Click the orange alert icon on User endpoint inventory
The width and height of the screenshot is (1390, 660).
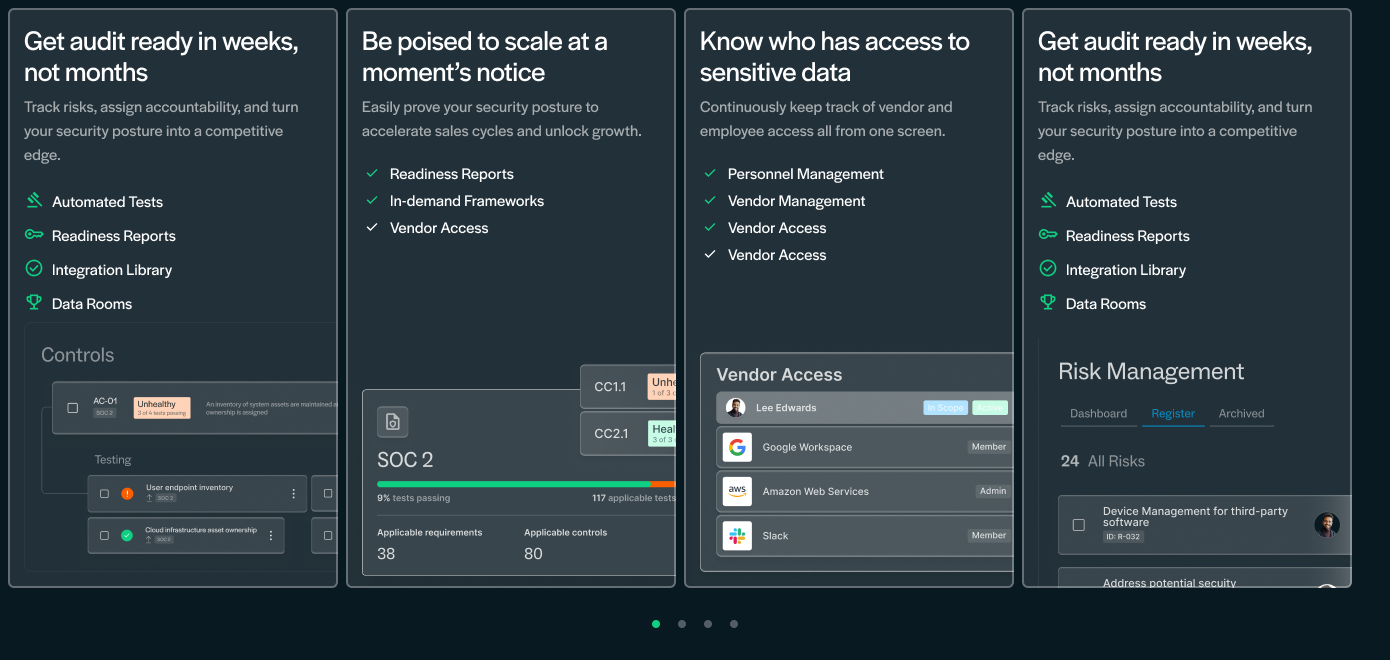[127, 493]
